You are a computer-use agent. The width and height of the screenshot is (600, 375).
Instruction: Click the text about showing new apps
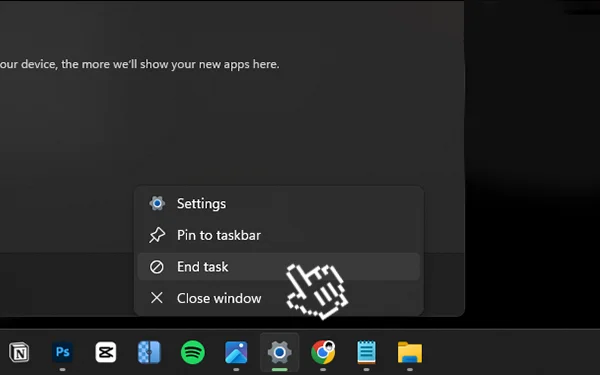coord(140,64)
